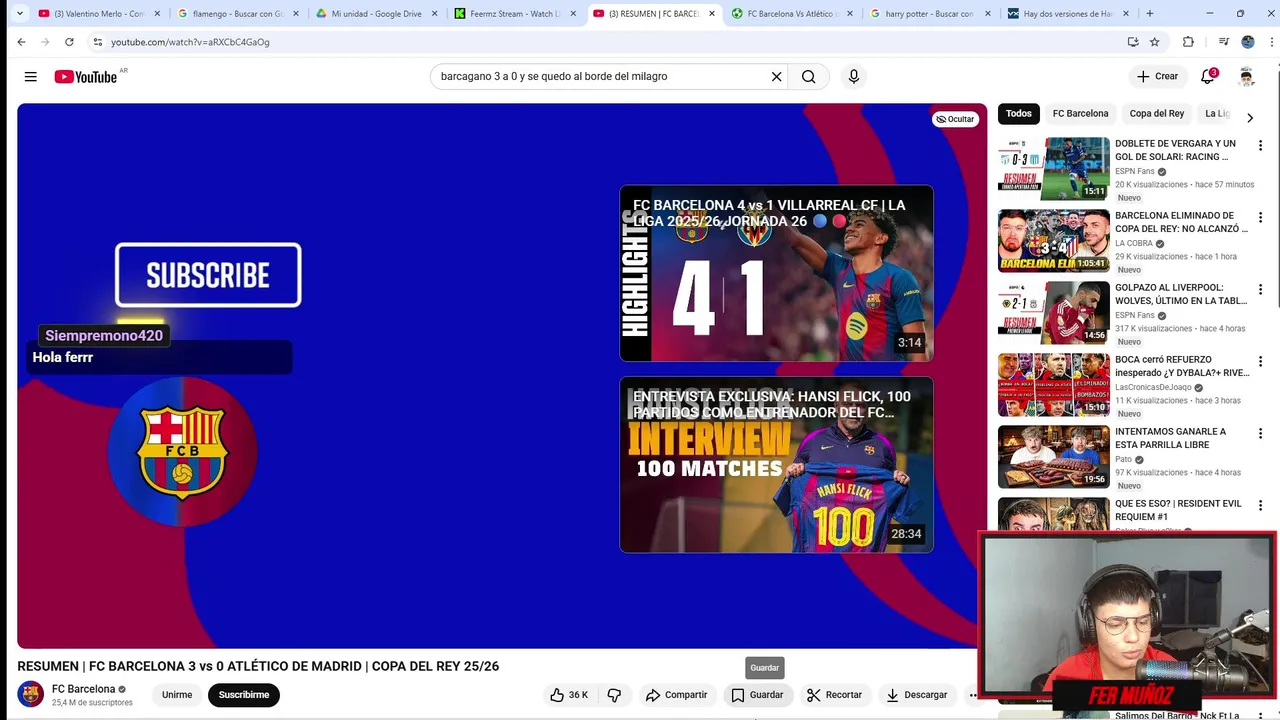
Task: Start voice search with microphone icon
Action: tap(853, 77)
